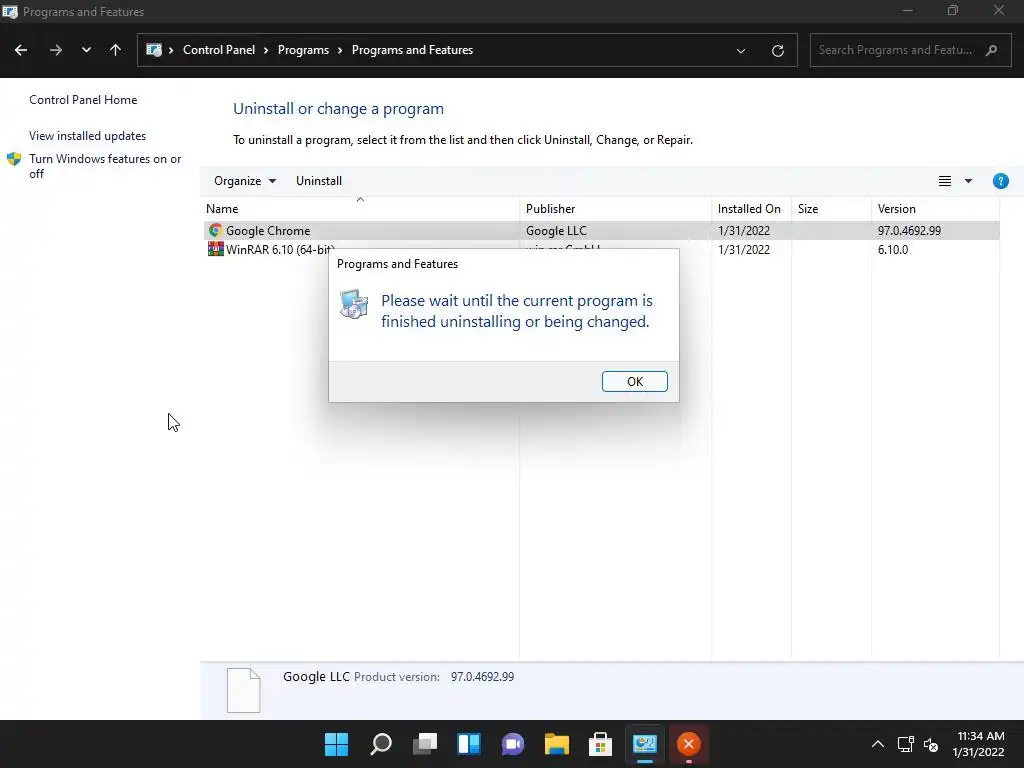This screenshot has width=1024, height=768.
Task: Click the blank file icon in details pane
Action: (x=244, y=690)
